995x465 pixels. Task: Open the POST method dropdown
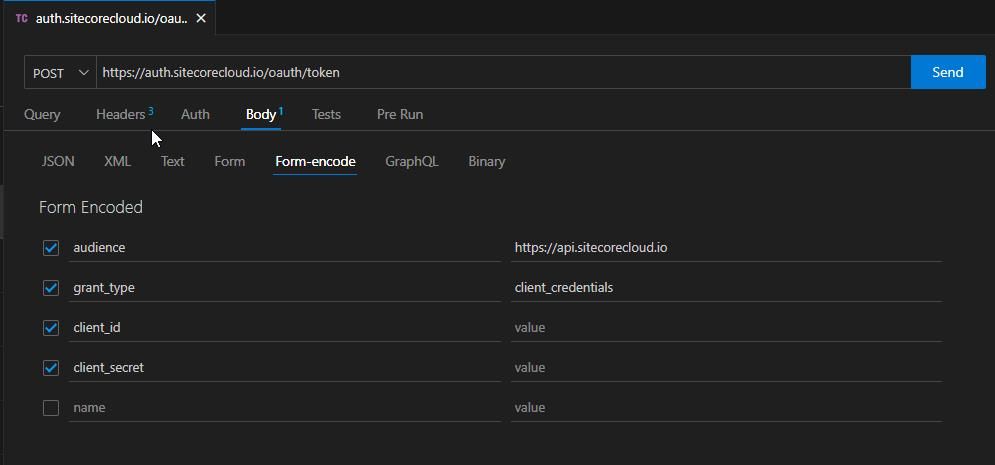pyautogui.click(x=60, y=73)
